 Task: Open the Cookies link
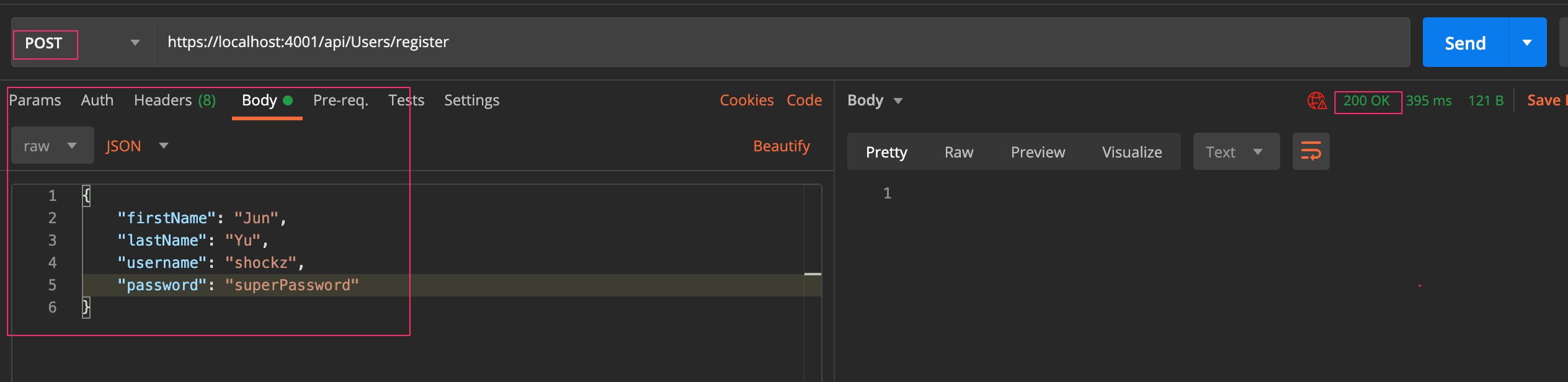coord(746,100)
